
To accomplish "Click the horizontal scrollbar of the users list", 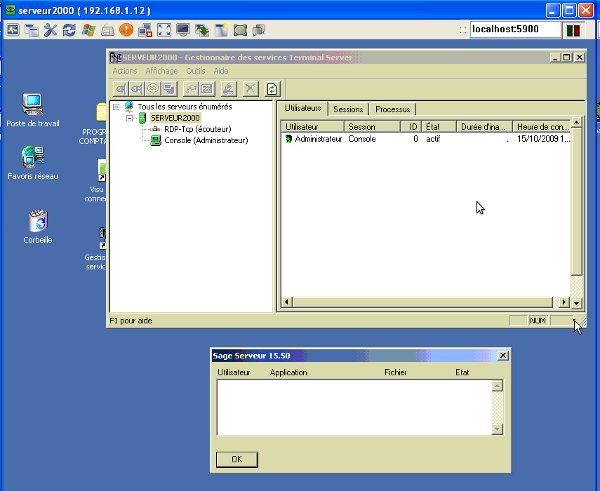I will 420,302.
